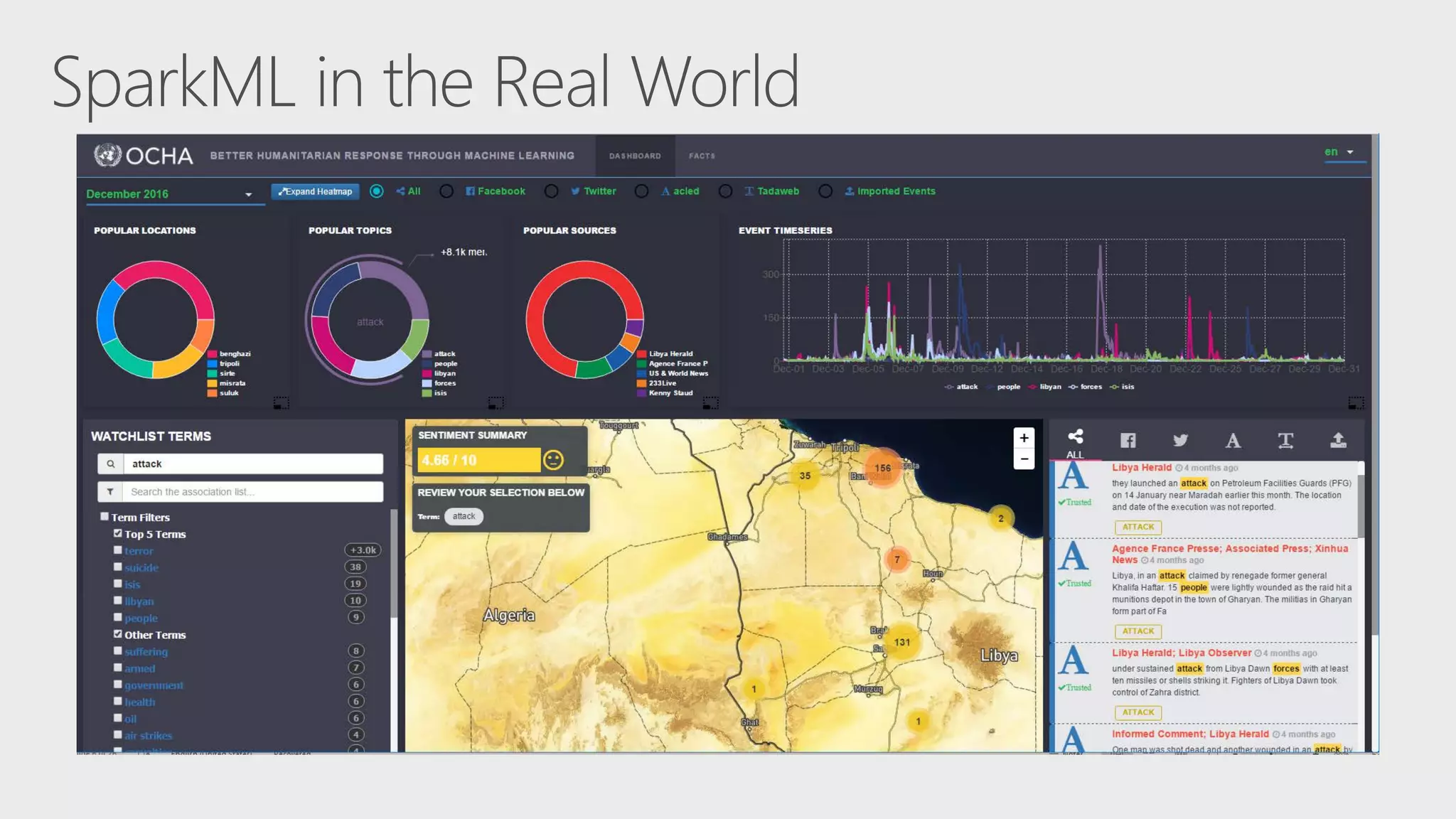Viewport: 1456px width, 819px height.
Task: Open the 'en' language dropdown
Action: [1341, 152]
